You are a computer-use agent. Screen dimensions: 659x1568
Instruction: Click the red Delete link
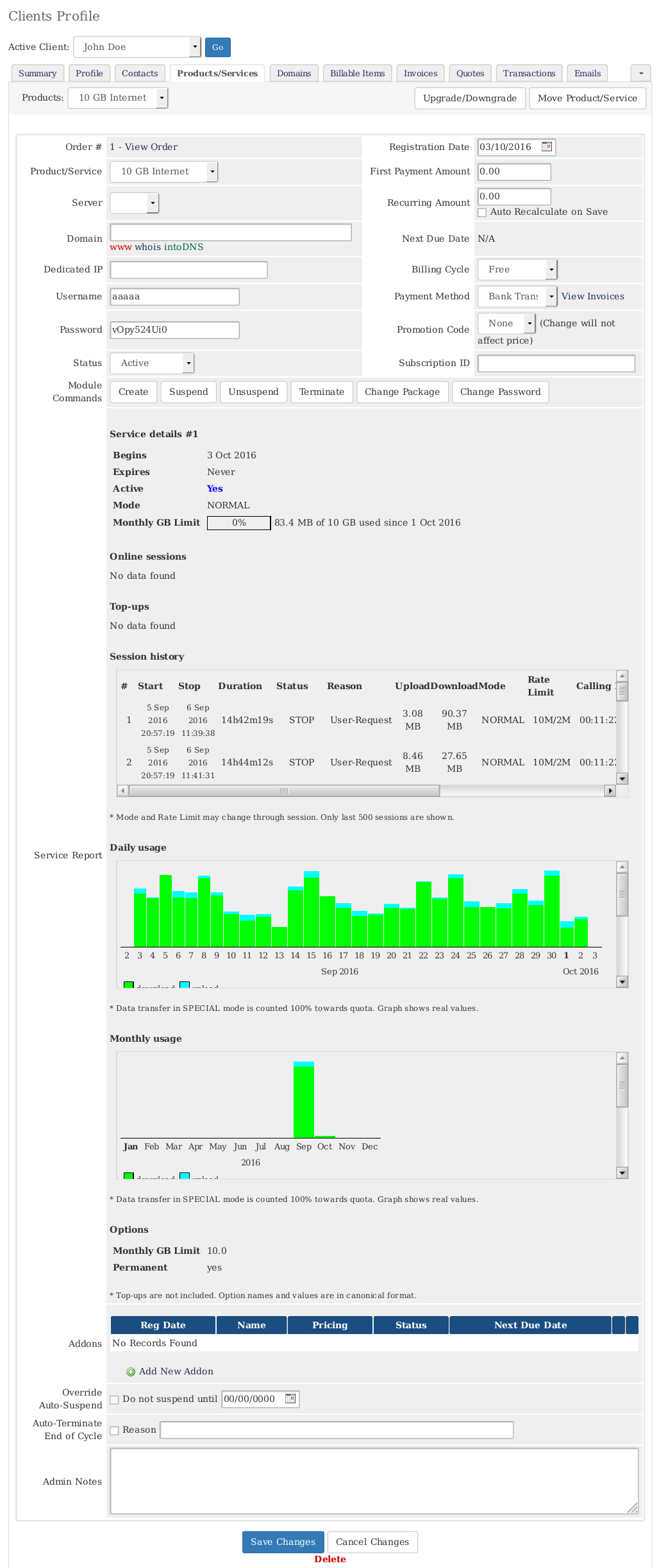[330, 1559]
